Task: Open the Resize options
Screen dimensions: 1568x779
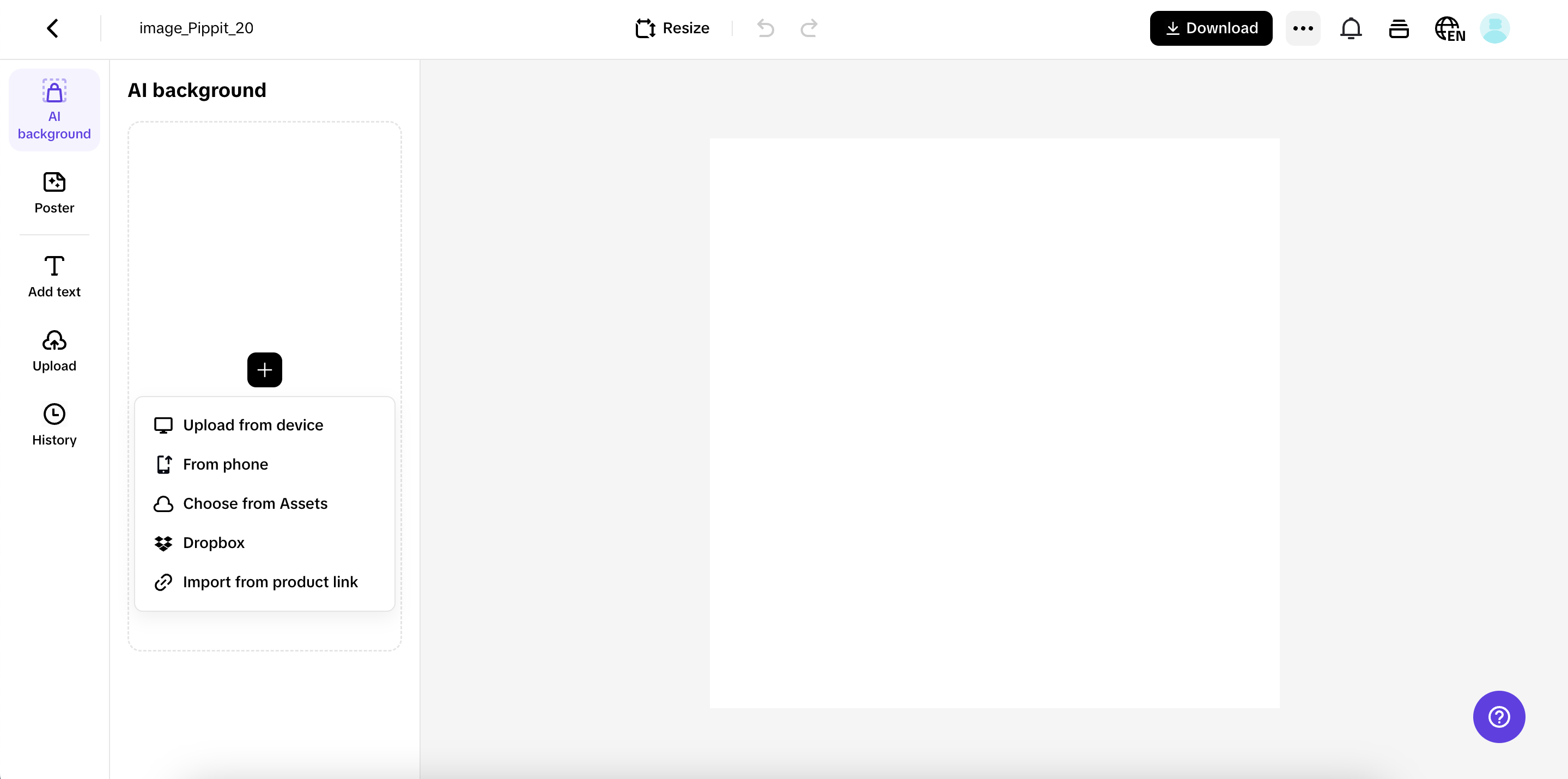Action: (x=671, y=28)
